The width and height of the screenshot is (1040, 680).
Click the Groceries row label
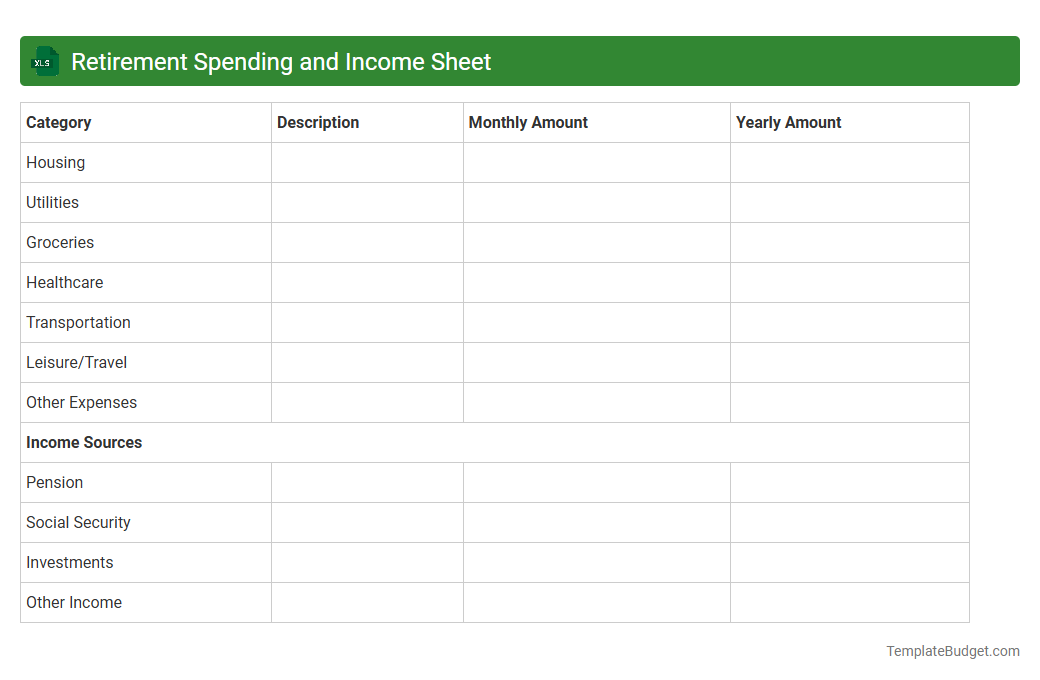(x=60, y=242)
